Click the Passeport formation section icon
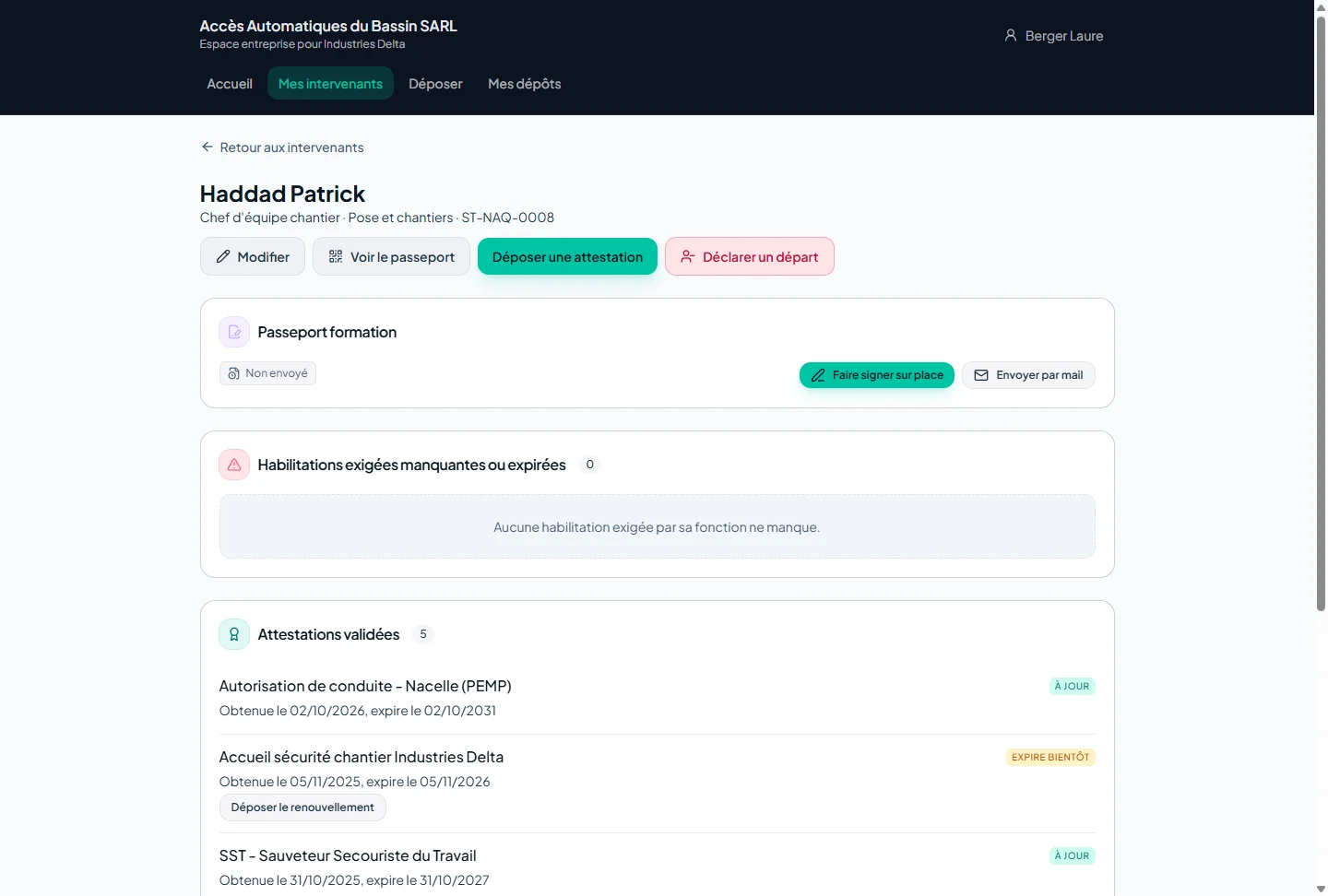 click(234, 332)
